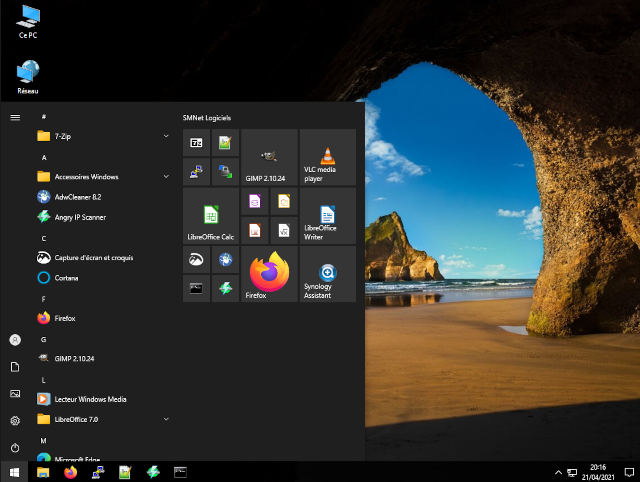
Task: Open the Synology Assistant tile
Action: [x=327, y=274]
